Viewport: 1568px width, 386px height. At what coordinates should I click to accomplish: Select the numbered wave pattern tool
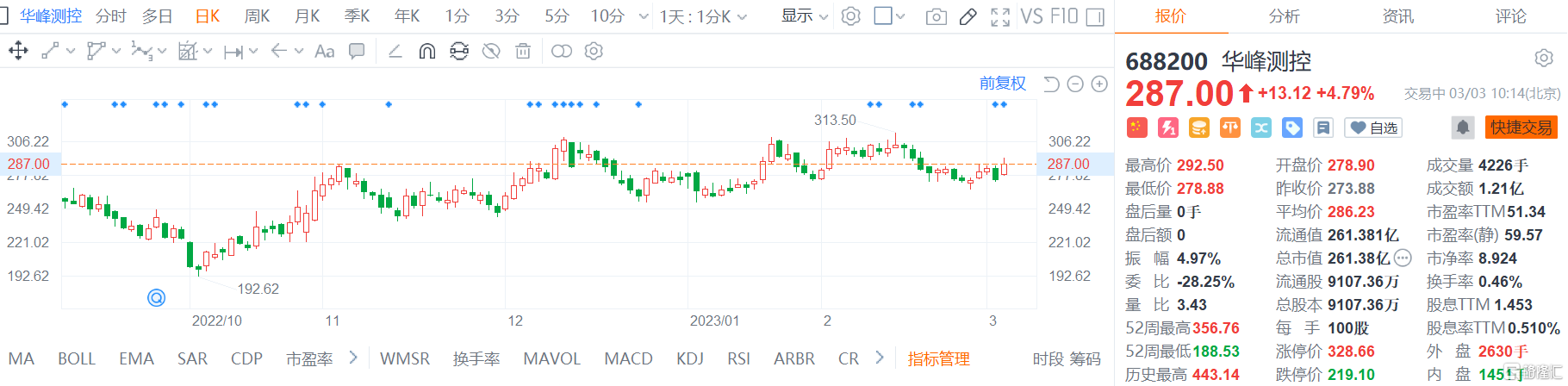[x=141, y=52]
